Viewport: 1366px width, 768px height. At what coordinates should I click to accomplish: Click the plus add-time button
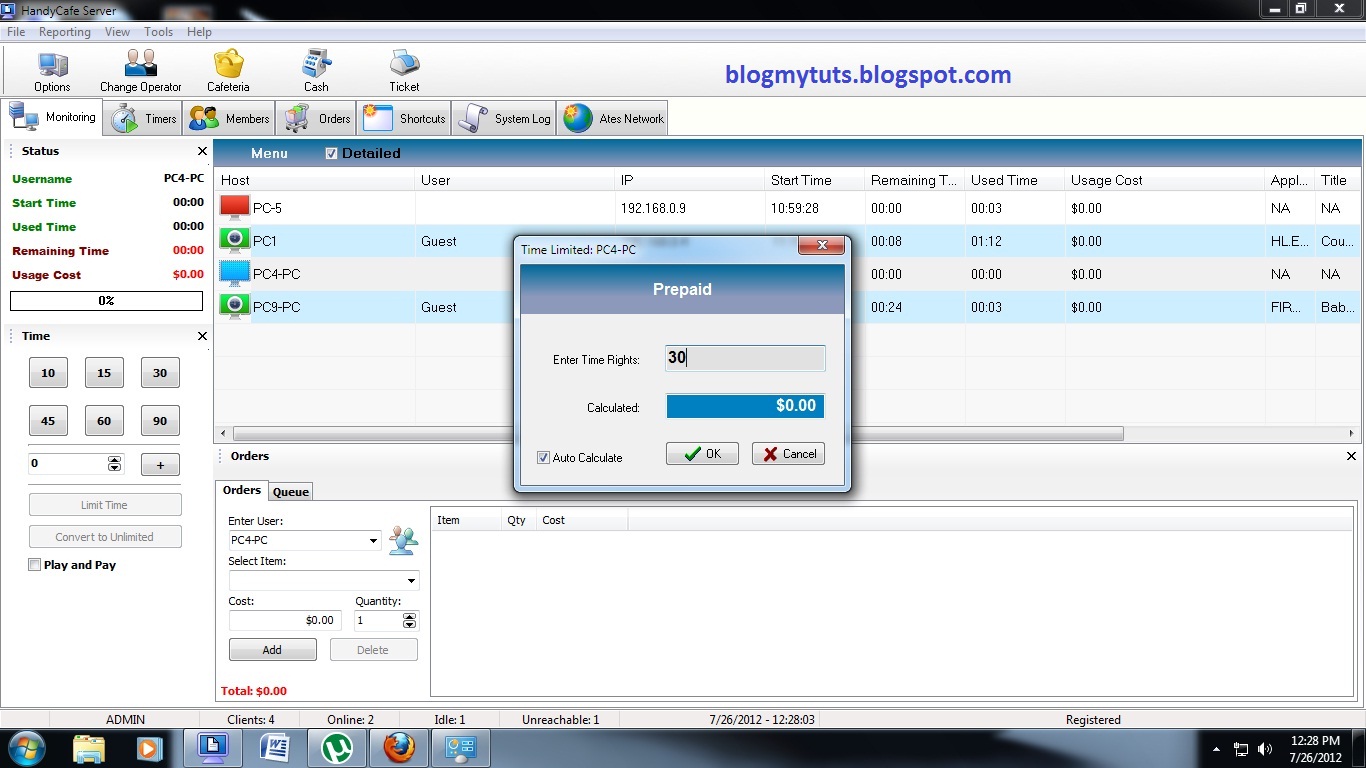click(x=160, y=464)
